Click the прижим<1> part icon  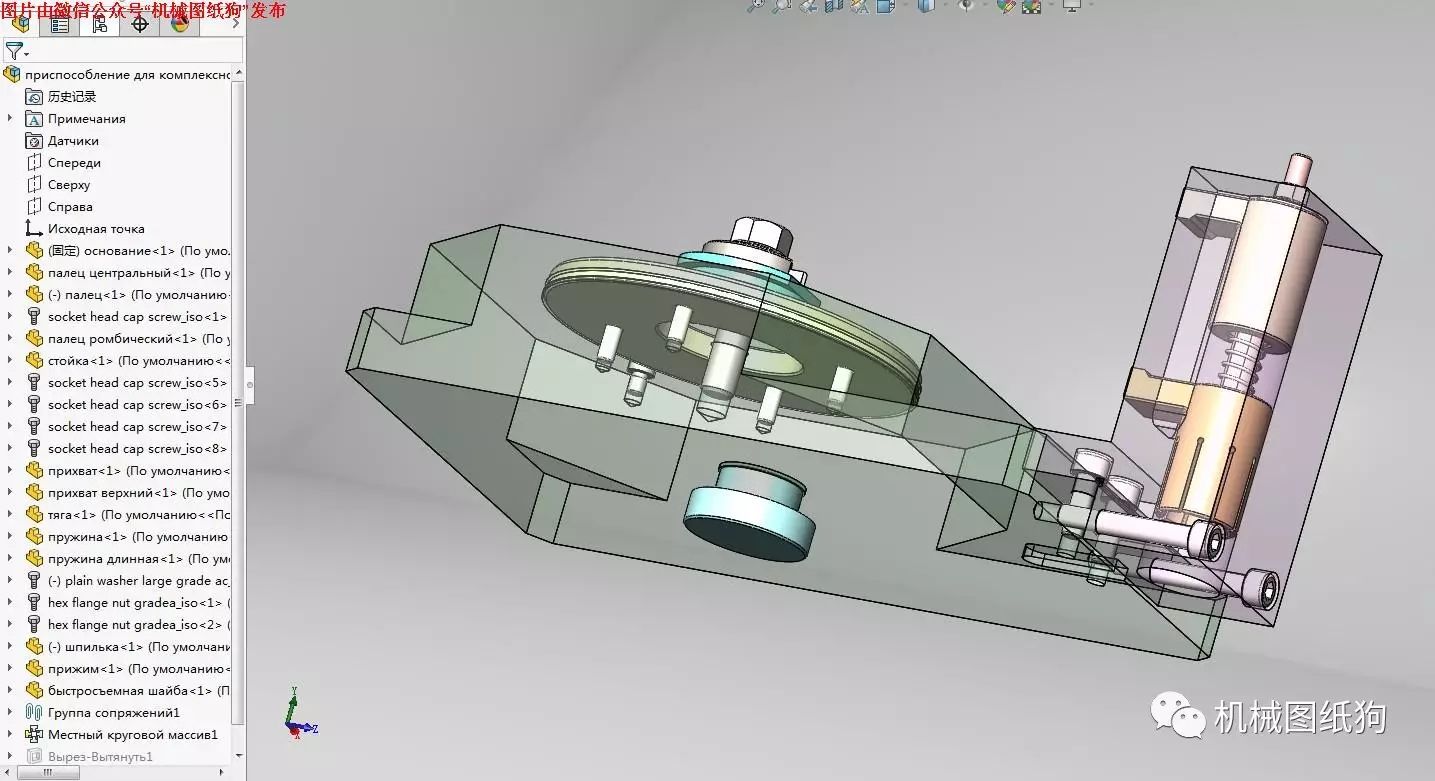pos(34,669)
